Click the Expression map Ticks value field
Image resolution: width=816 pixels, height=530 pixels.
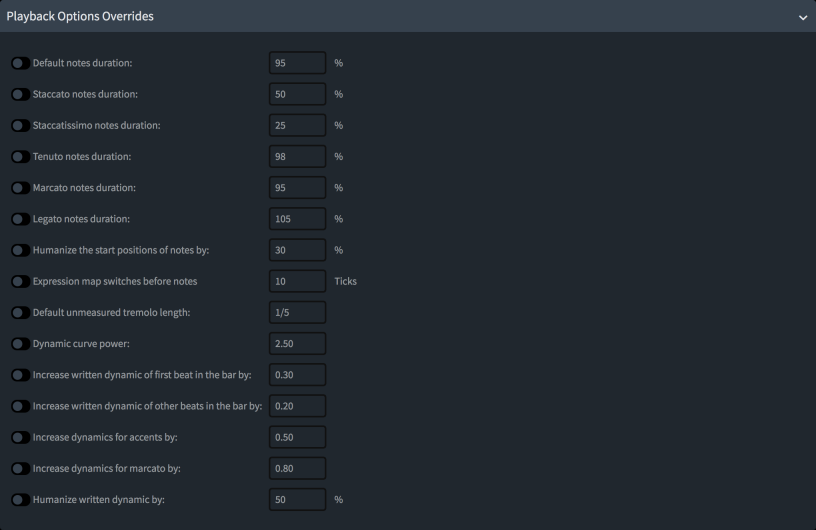coord(297,281)
